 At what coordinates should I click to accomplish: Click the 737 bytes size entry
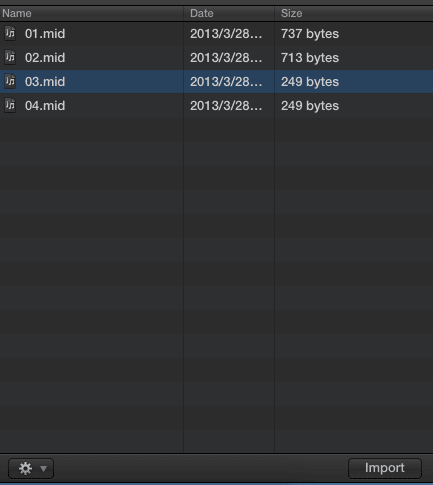tap(310, 34)
